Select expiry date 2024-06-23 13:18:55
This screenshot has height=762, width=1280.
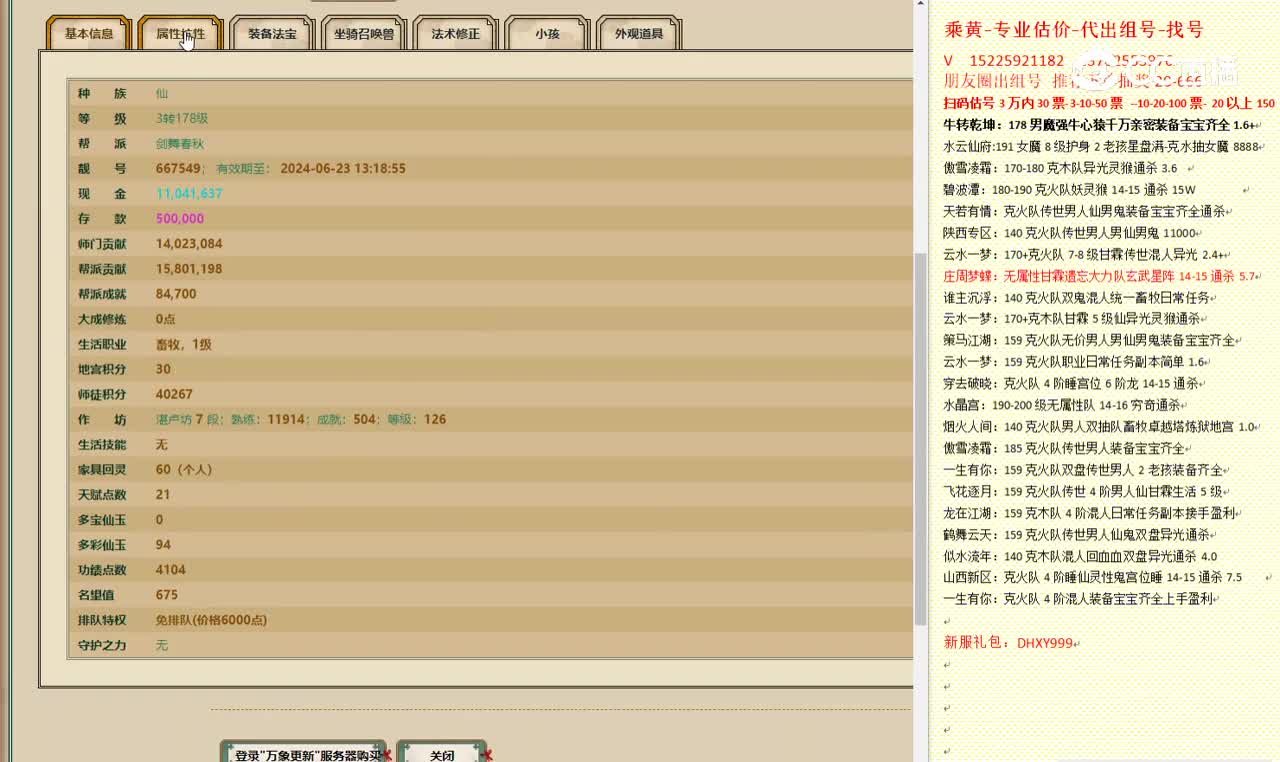(343, 168)
